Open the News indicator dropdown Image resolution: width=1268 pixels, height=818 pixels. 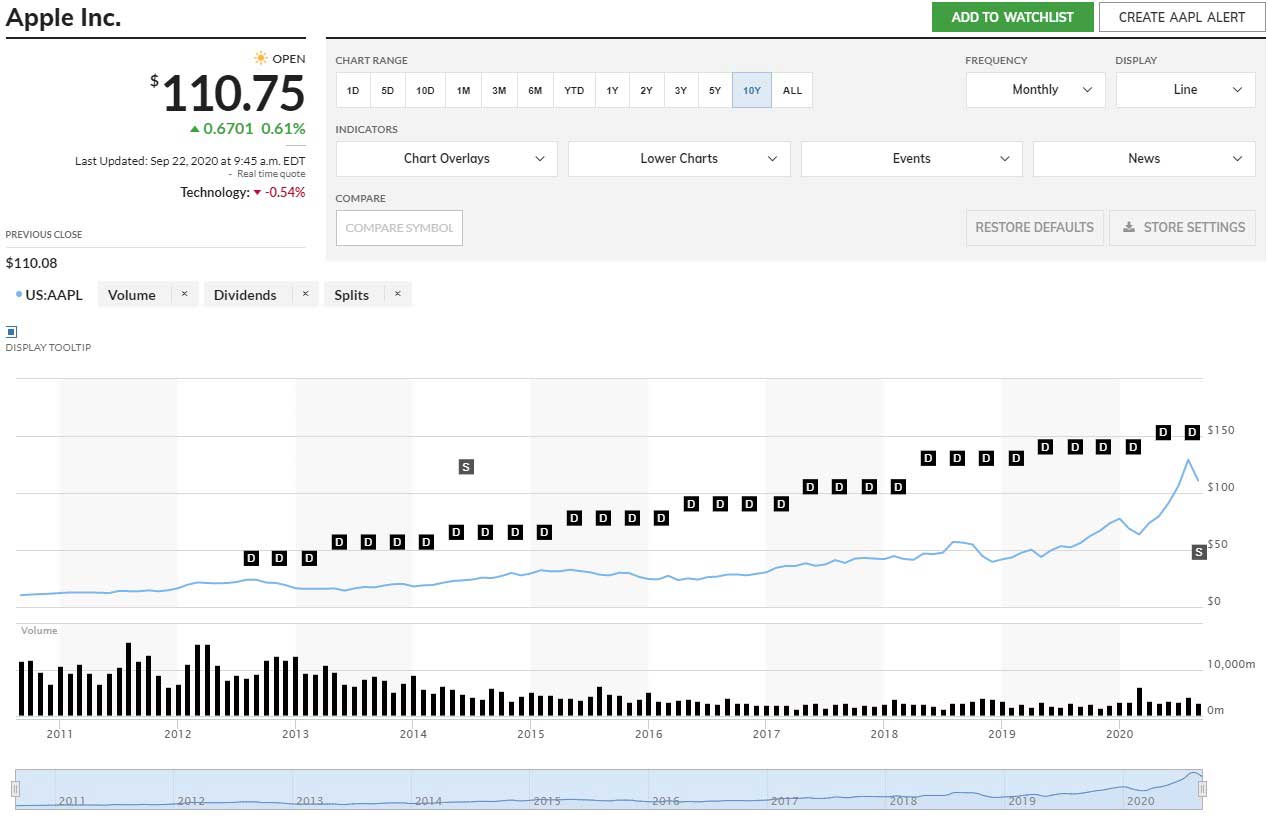pos(1143,159)
